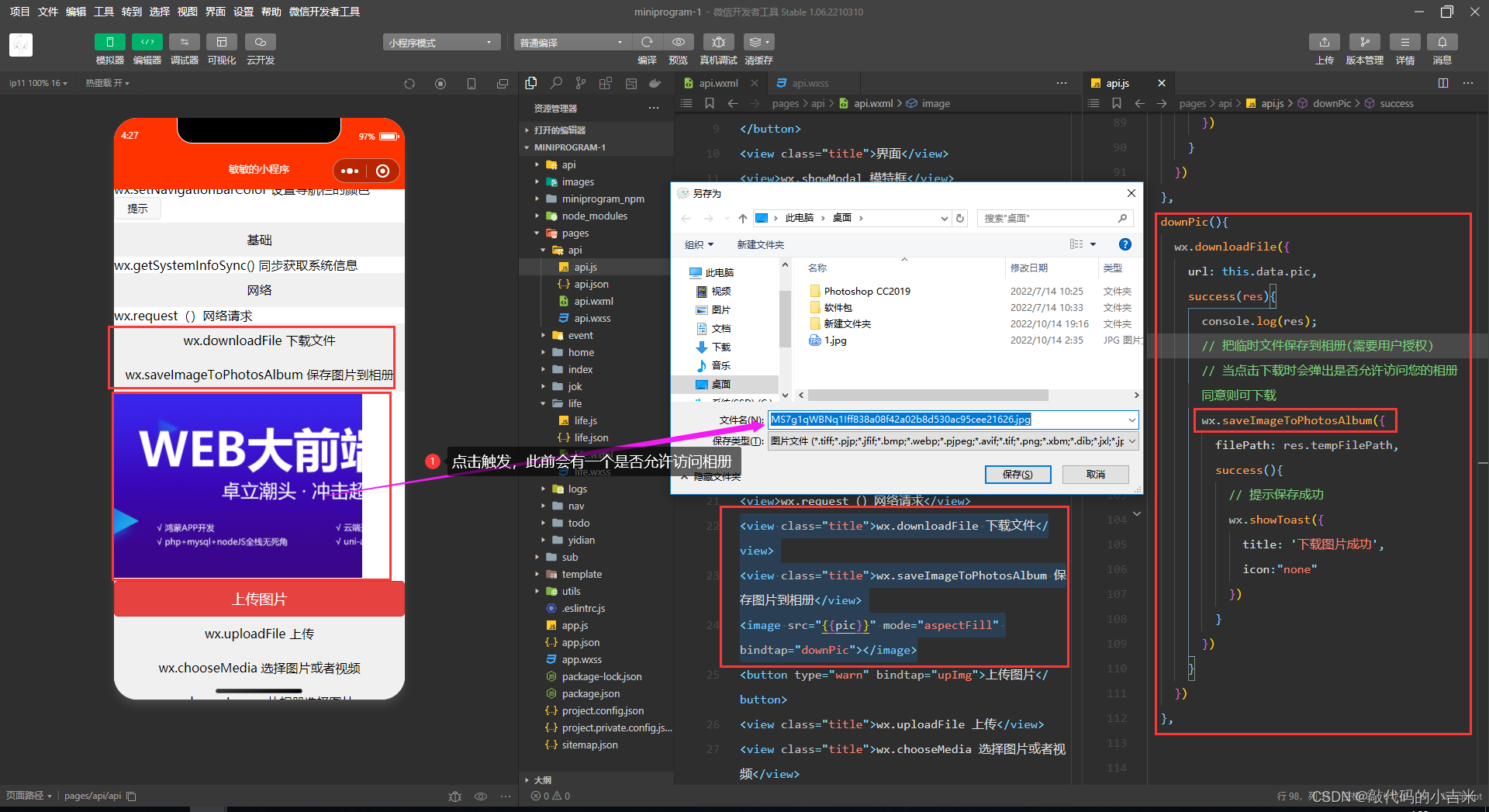Click 保存(S) in save dialog

1017,474
